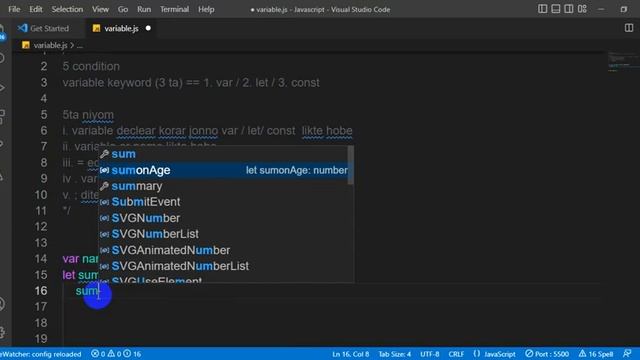Screen dimensions: 640x360
Task: Toggle panel layout icon in title bar
Action: [x=556, y=9]
